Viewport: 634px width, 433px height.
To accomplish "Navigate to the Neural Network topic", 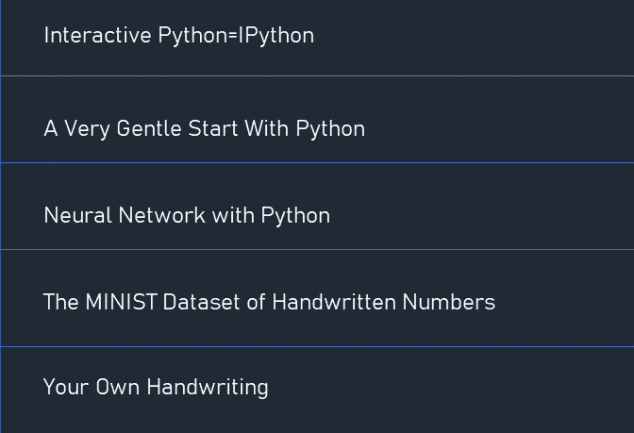I will click(187, 215).
